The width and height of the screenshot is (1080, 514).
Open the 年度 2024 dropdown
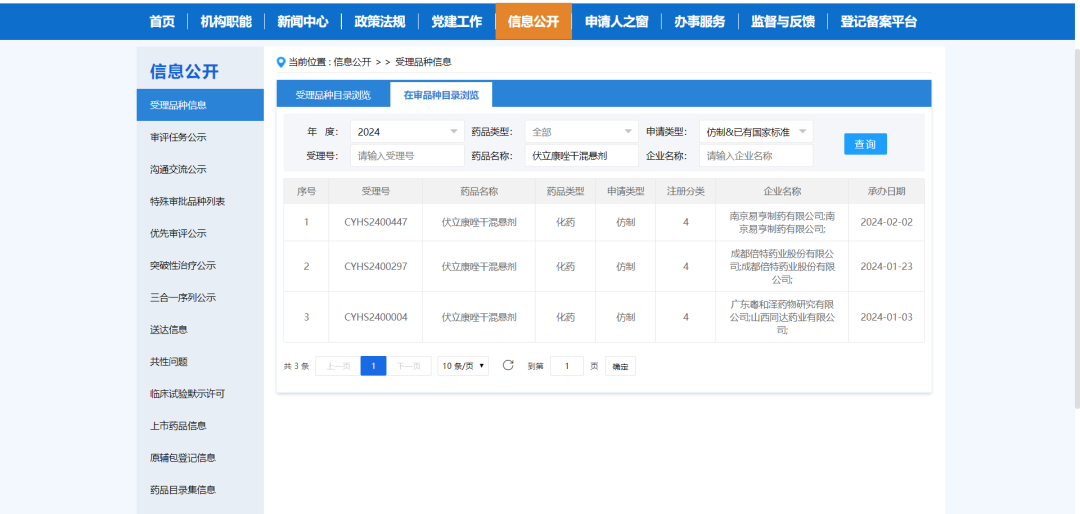(x=406, y=132)
